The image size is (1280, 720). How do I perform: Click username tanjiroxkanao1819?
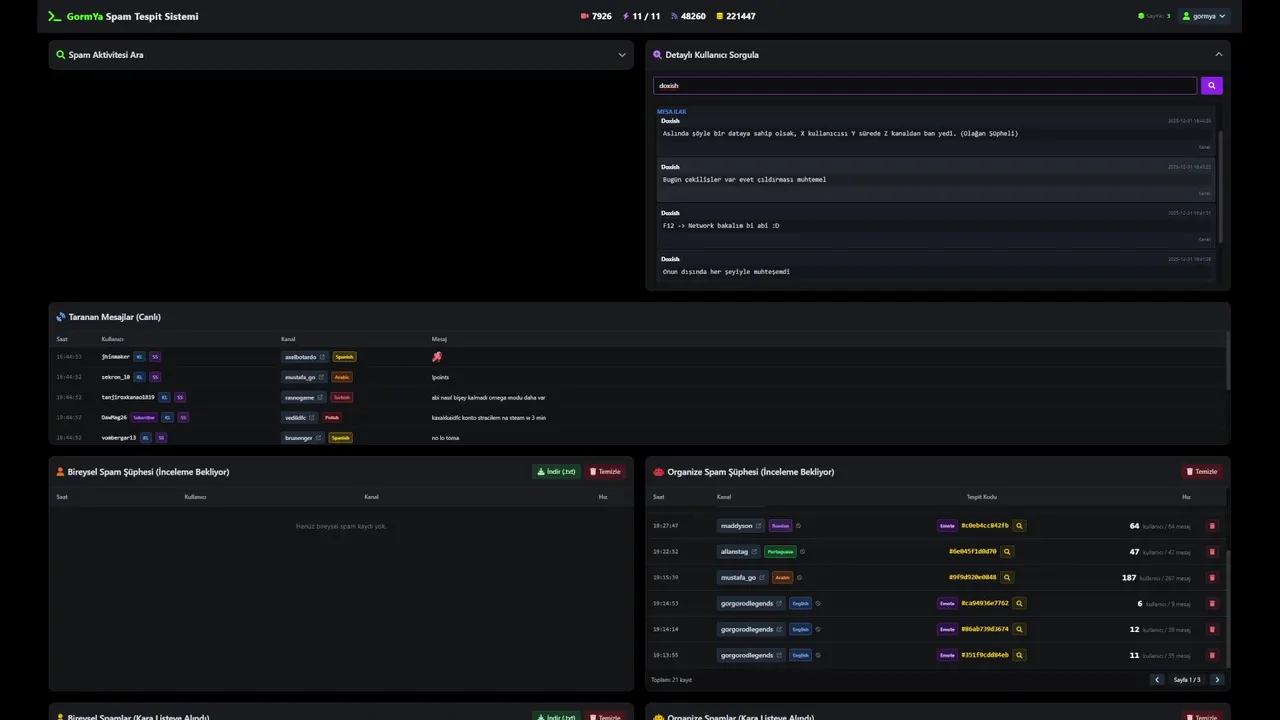[x=128, y=397]
